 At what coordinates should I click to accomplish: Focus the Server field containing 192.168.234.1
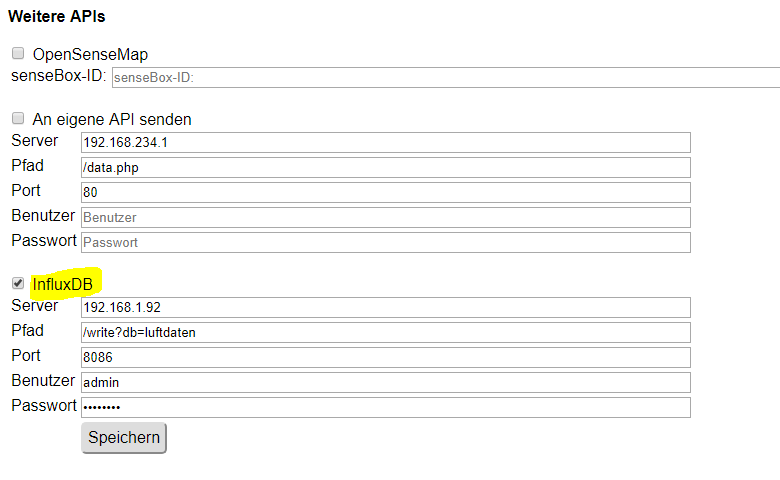point(385,142)
